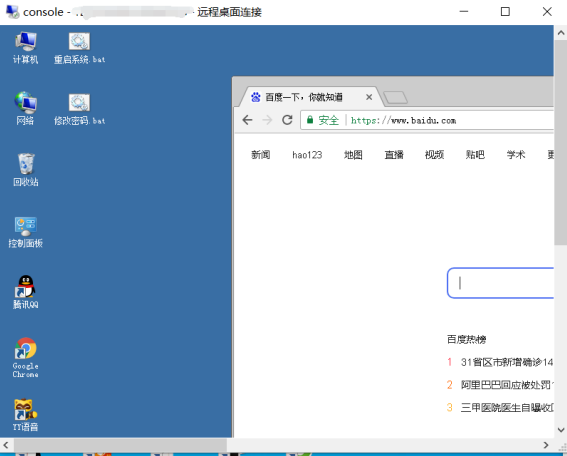
Task: Click the browser back arrow
Action: click(x=247, y=120)
